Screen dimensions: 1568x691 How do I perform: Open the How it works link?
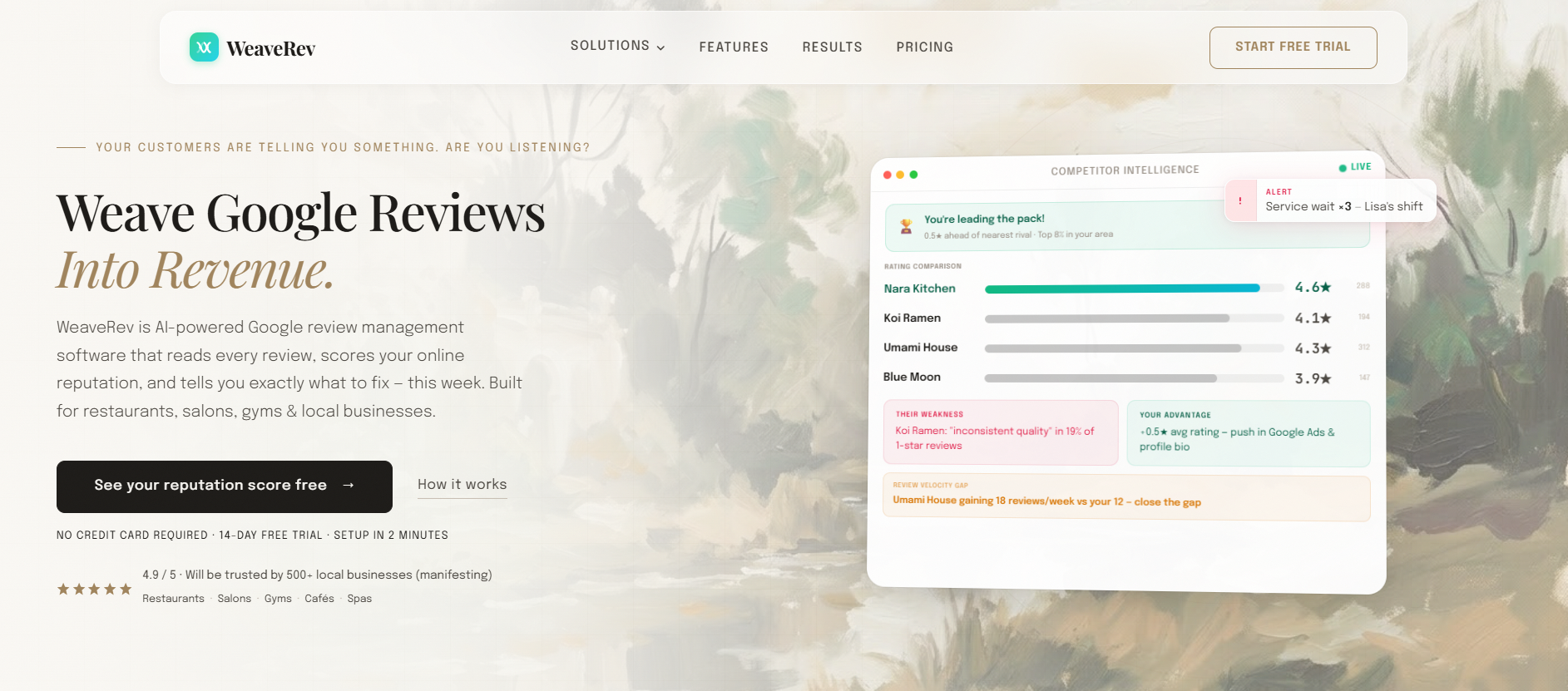coord(462,485)
